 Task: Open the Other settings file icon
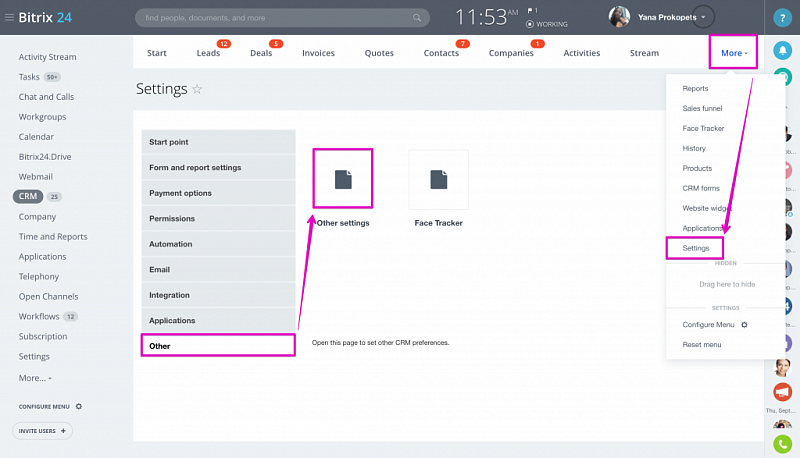click(x=343, y=178)
